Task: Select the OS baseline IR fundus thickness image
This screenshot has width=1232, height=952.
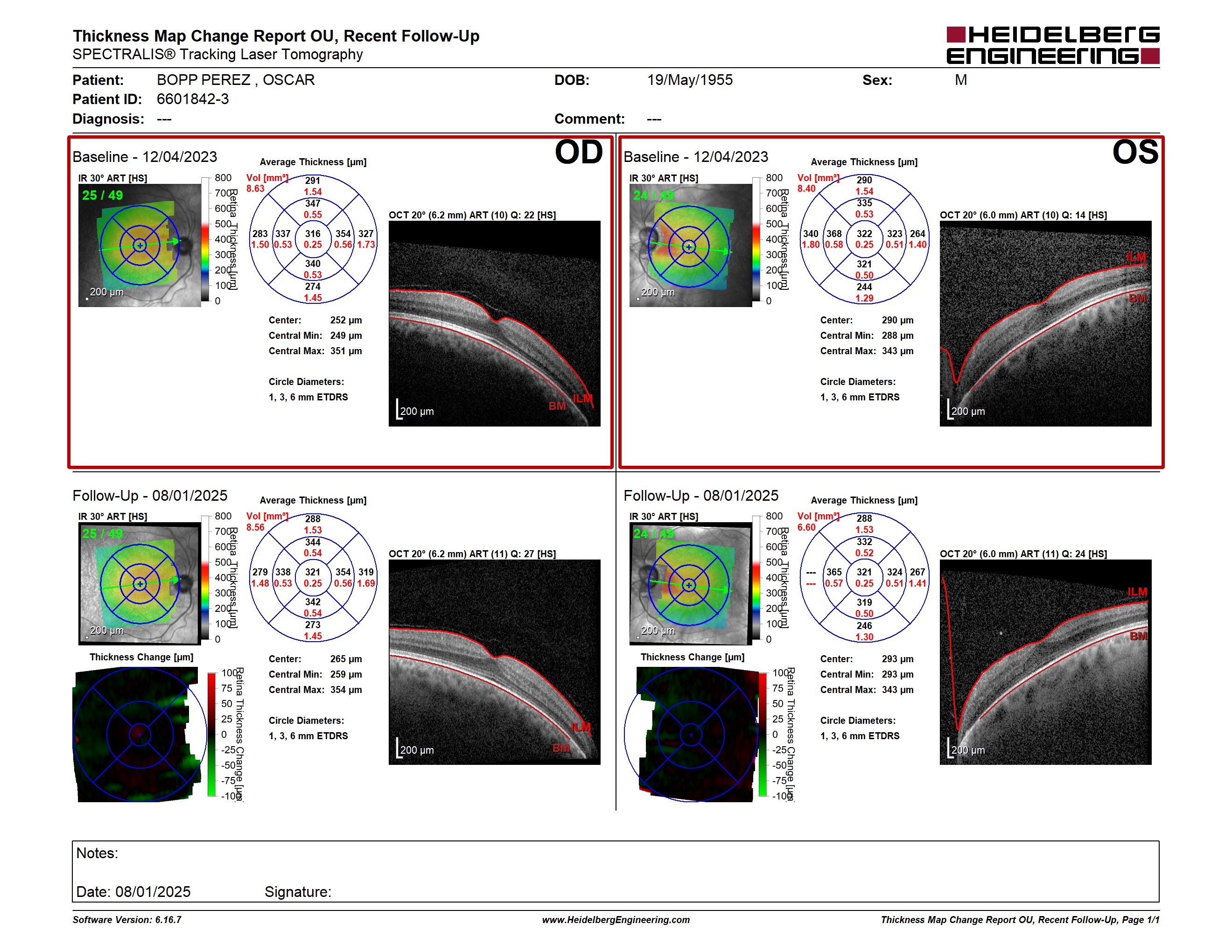Action: (x=691, y=245)
